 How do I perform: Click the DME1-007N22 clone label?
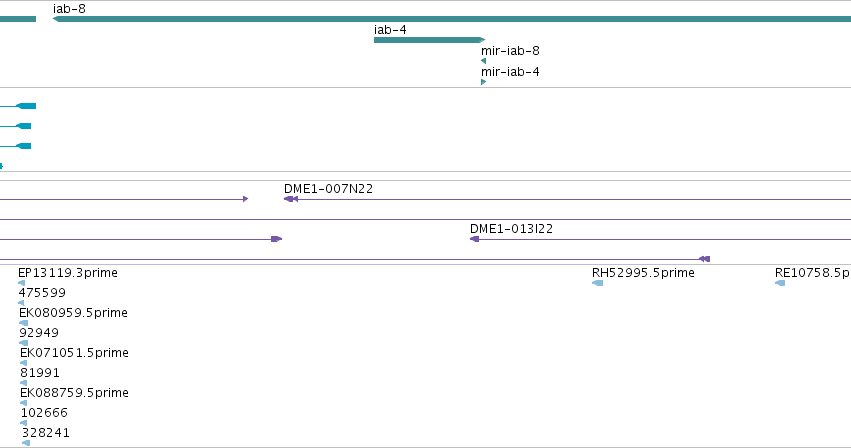click(328, 189)
